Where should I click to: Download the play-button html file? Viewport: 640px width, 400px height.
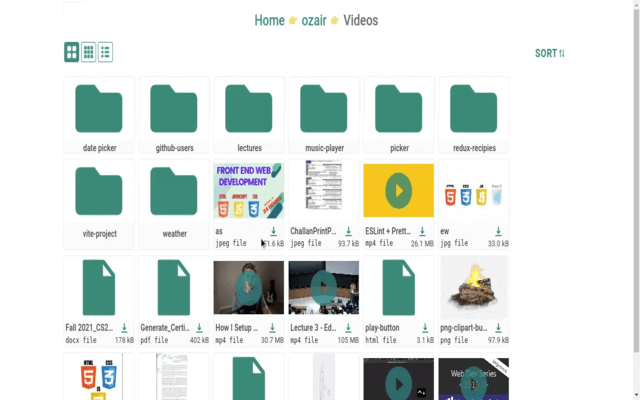[425, 328]
